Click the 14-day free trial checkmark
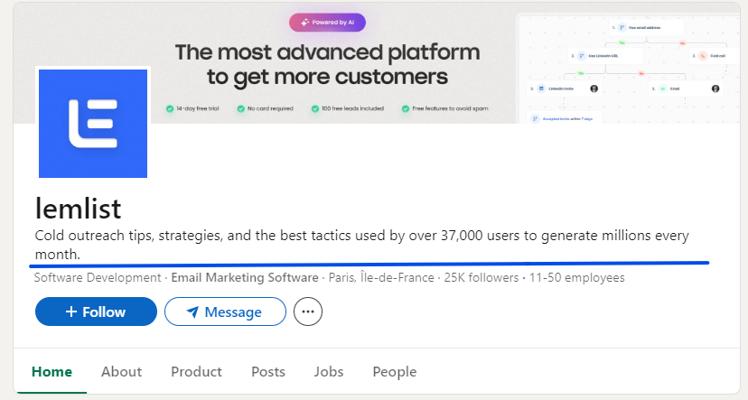 coord(169,109)
